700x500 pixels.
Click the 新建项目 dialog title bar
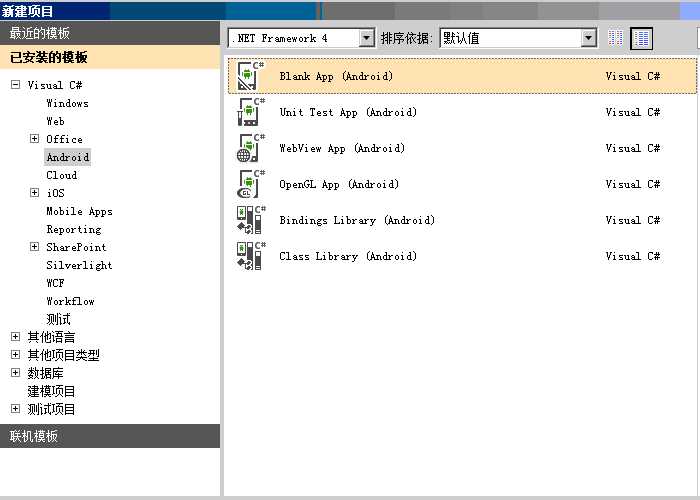click(x=350, y=10)
